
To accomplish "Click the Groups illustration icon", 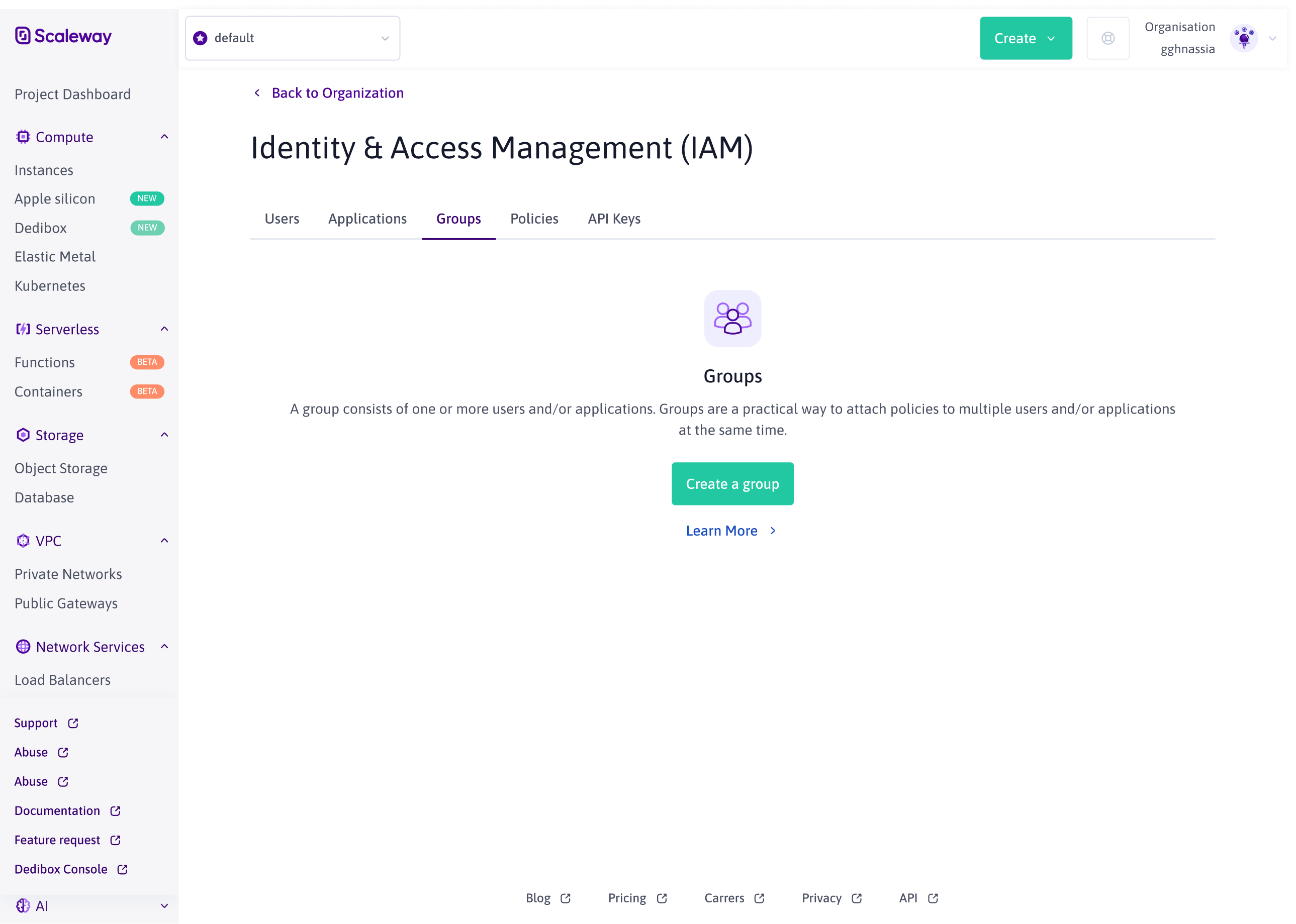I will [x=732, y=319].
